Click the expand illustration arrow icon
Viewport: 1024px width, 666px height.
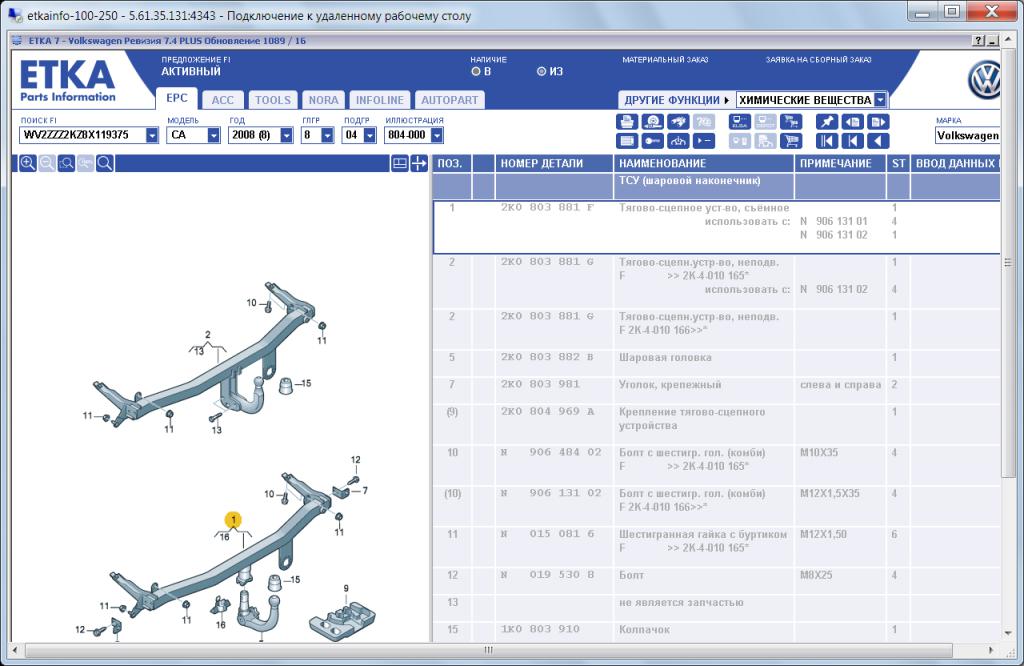point(419,163)
